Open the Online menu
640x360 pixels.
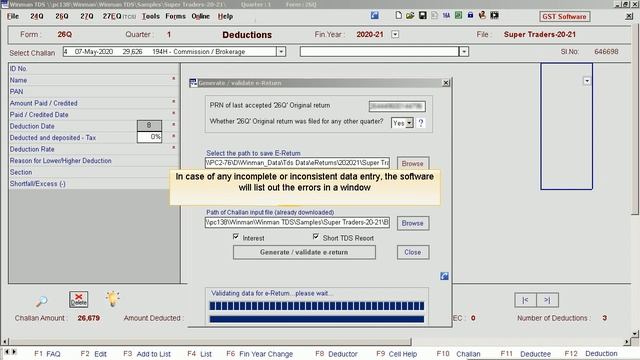(200, 16)
